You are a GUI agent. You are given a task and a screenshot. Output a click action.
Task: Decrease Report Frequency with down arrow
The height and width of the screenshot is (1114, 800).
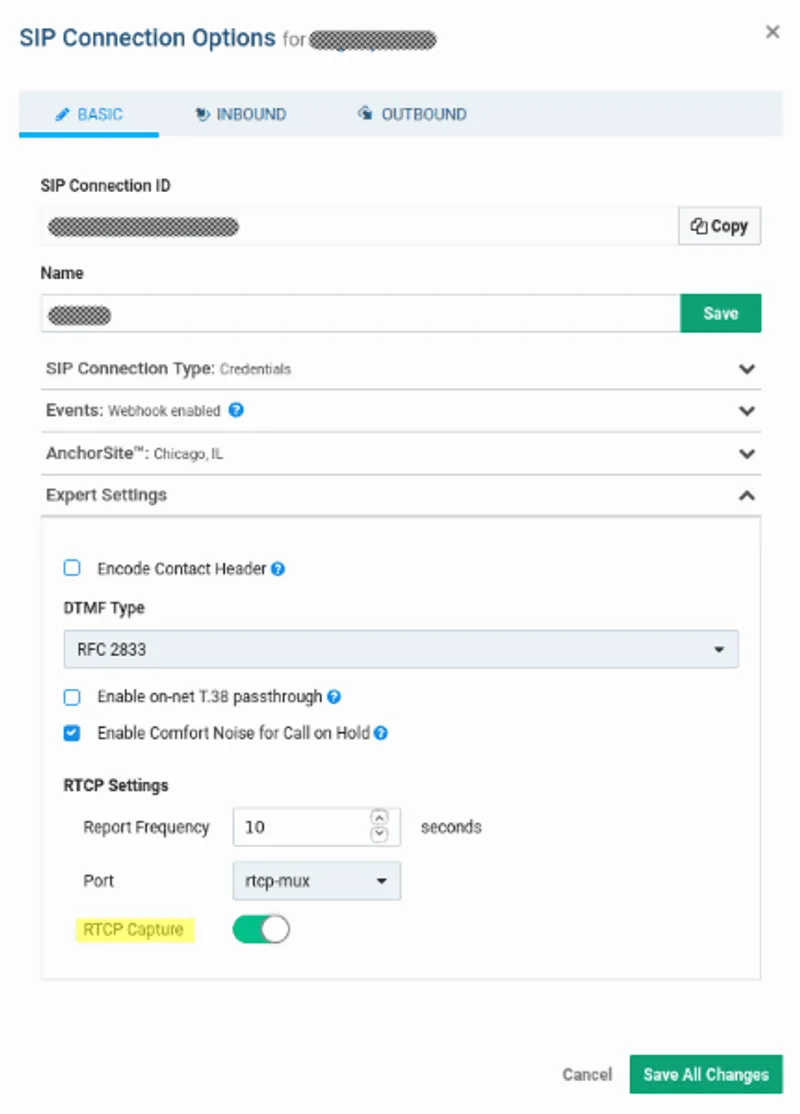tap(378, 835)
